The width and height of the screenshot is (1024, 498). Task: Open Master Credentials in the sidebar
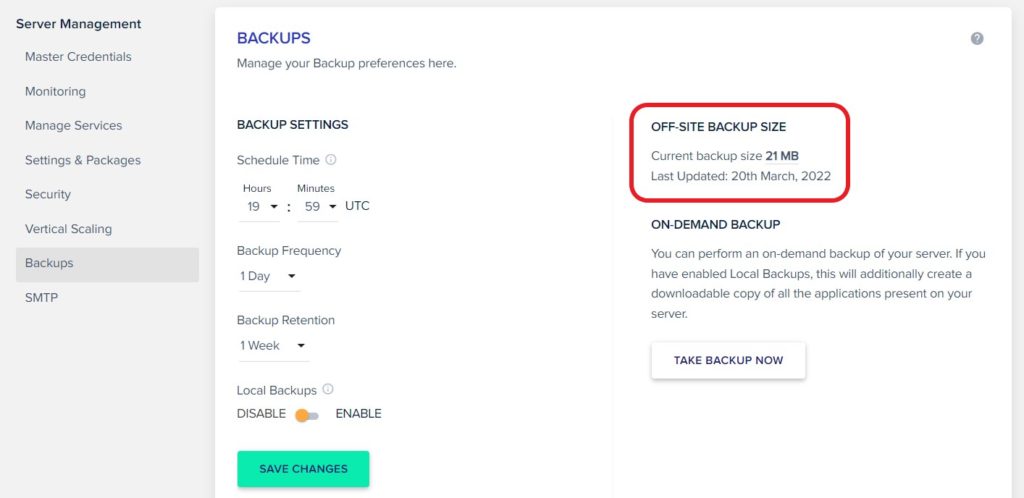click(78, 57)
